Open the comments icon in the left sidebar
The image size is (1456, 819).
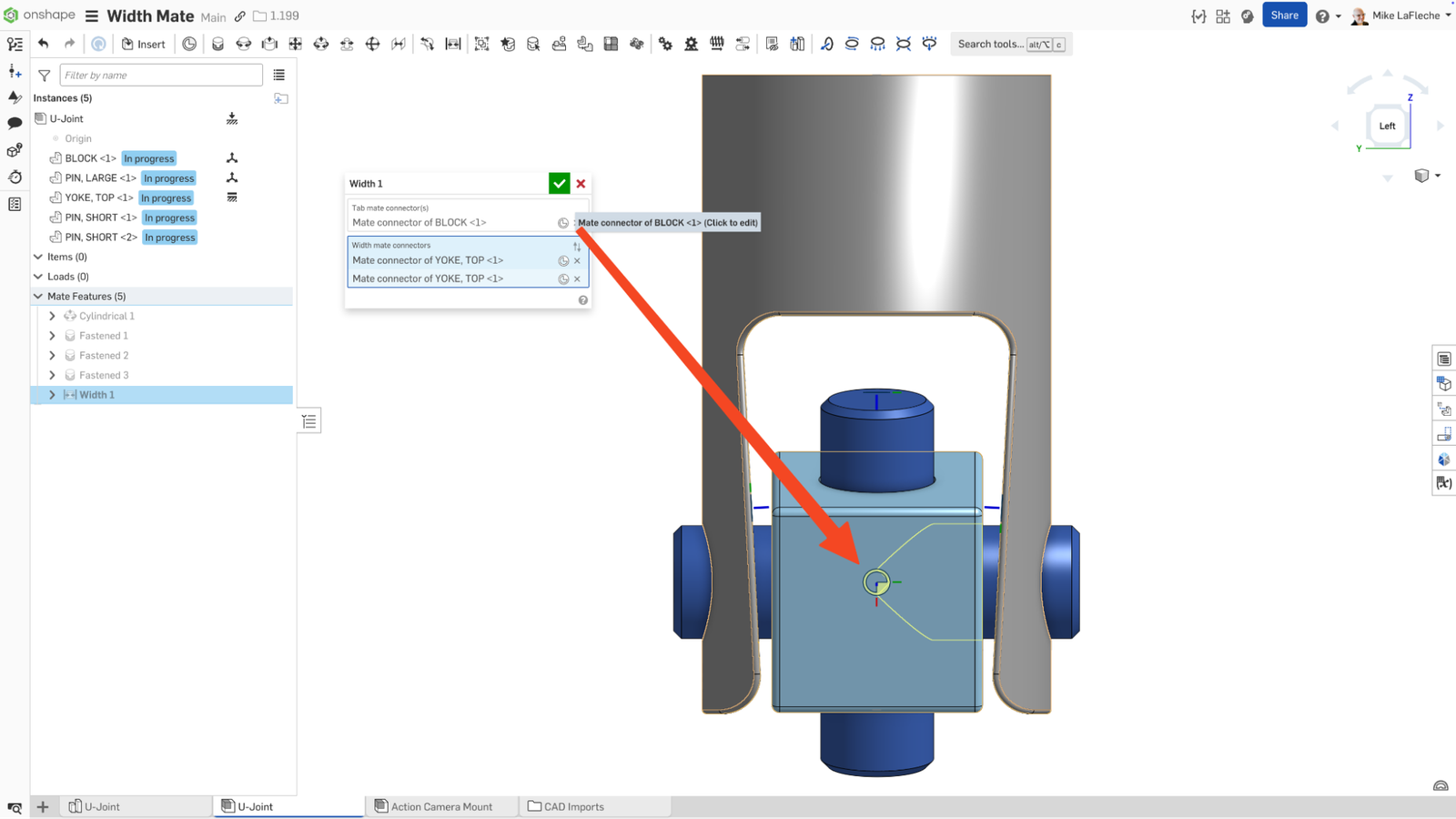(15, 124)
